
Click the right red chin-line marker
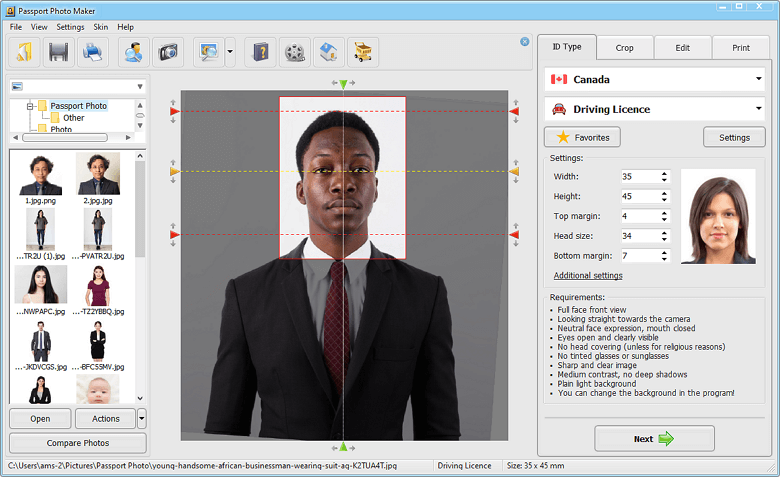point(514,235)
